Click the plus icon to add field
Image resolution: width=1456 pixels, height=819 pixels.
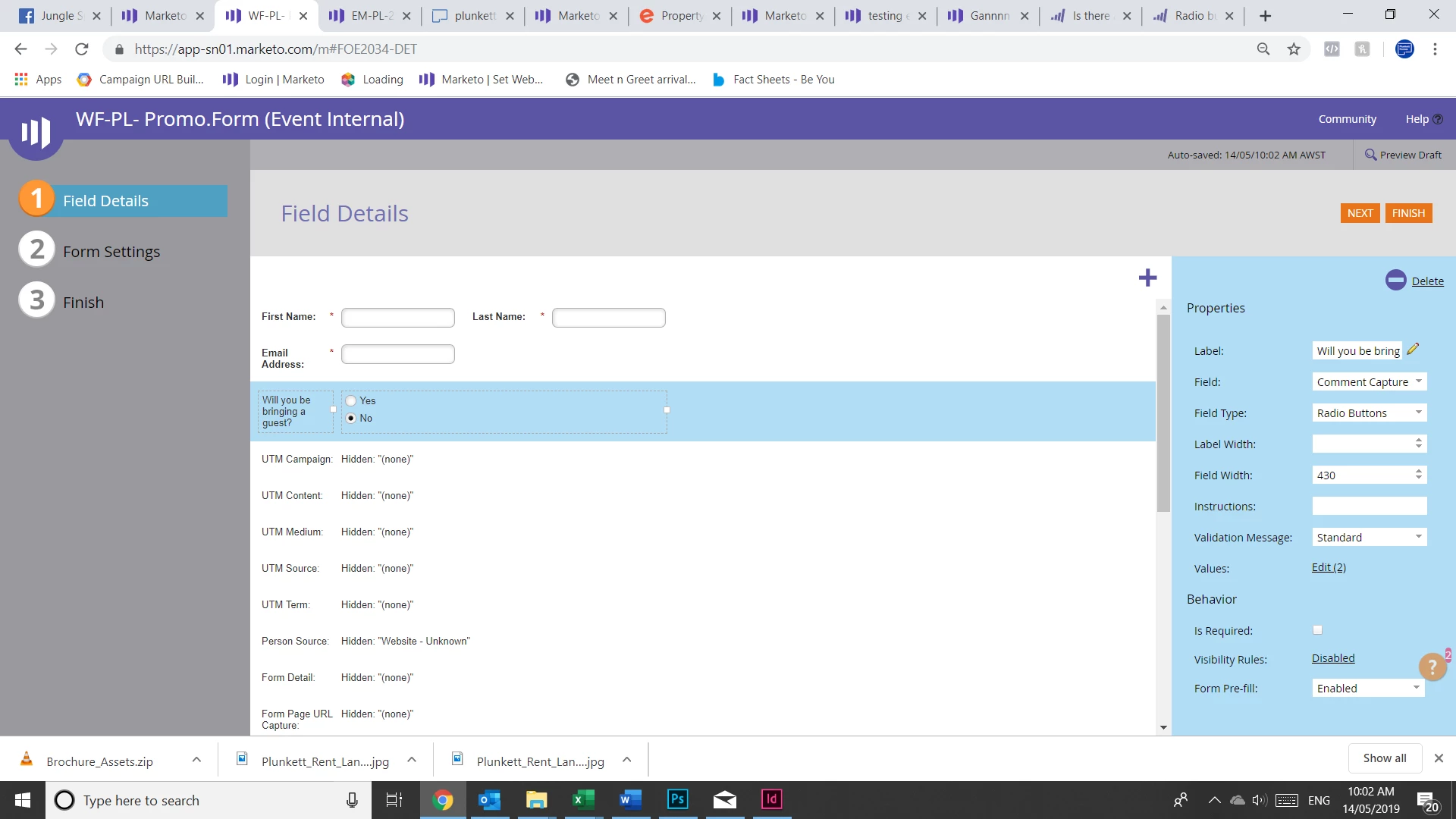point(1147,278)
